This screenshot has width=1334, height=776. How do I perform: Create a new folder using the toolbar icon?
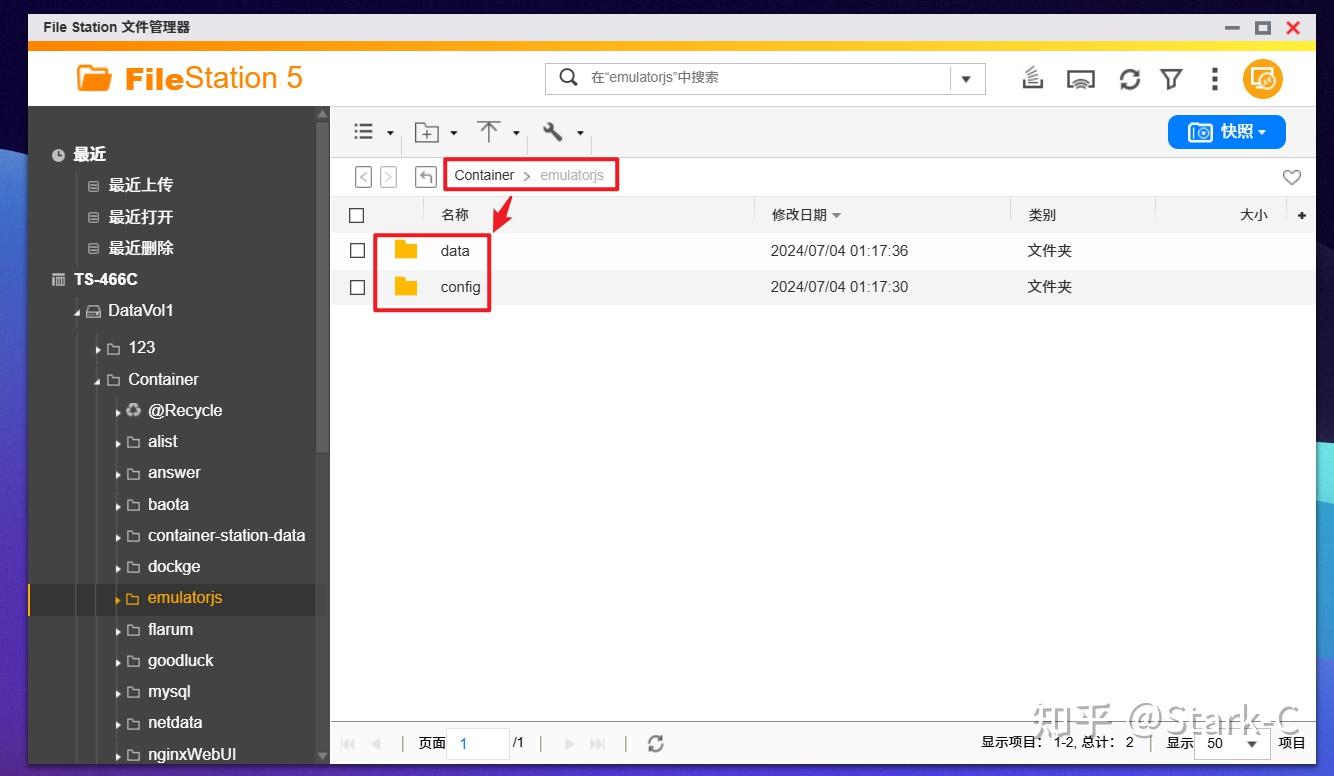click(x=426, y=131)
